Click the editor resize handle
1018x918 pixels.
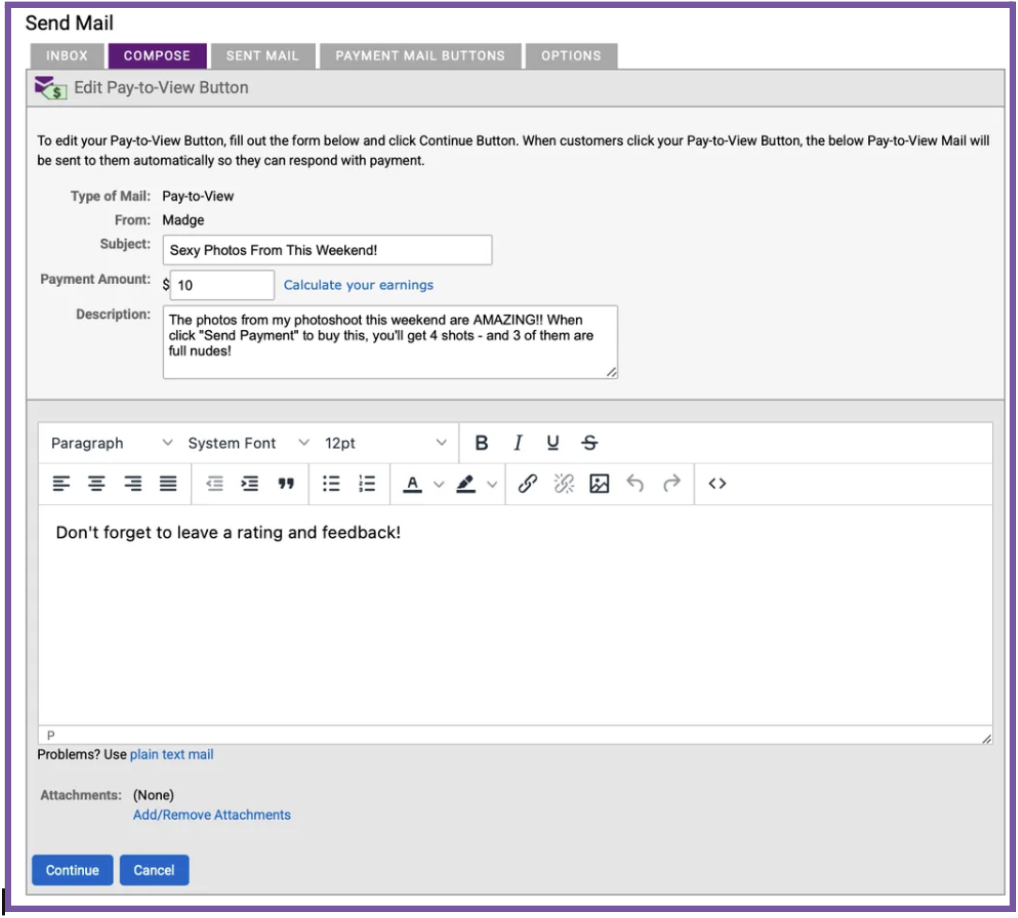tap(986, 738)
